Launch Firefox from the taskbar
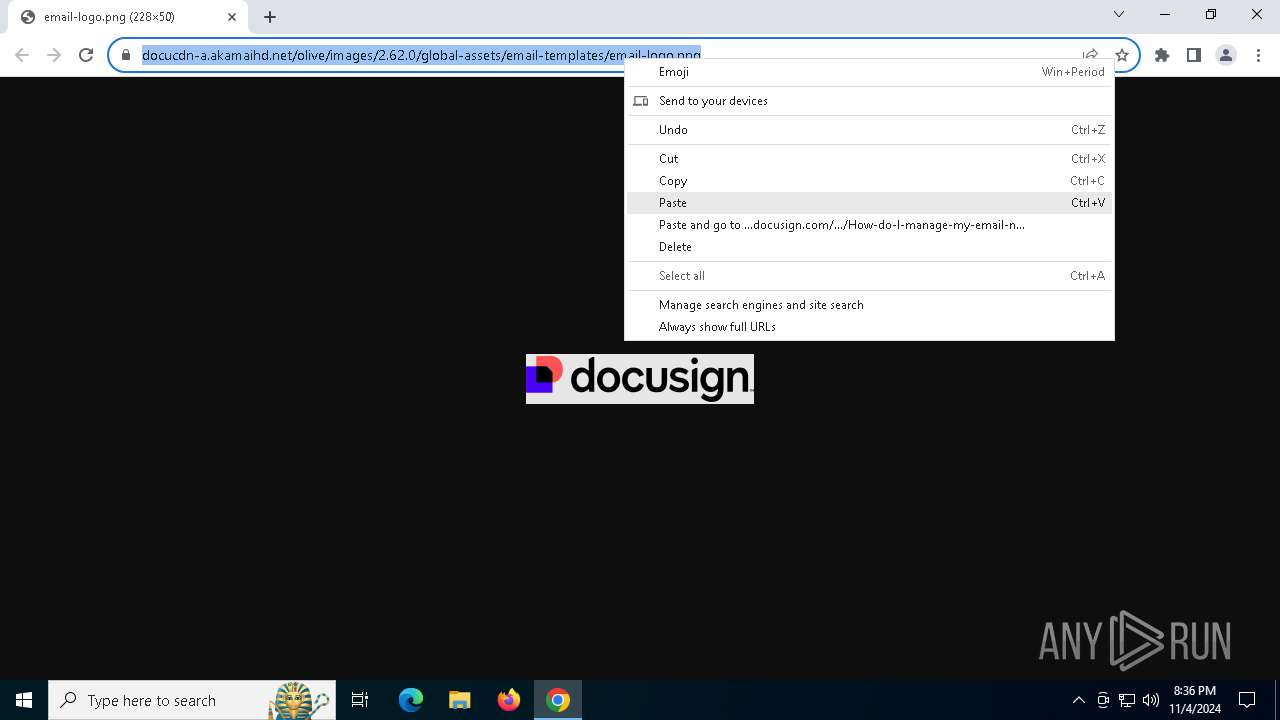 509,700
